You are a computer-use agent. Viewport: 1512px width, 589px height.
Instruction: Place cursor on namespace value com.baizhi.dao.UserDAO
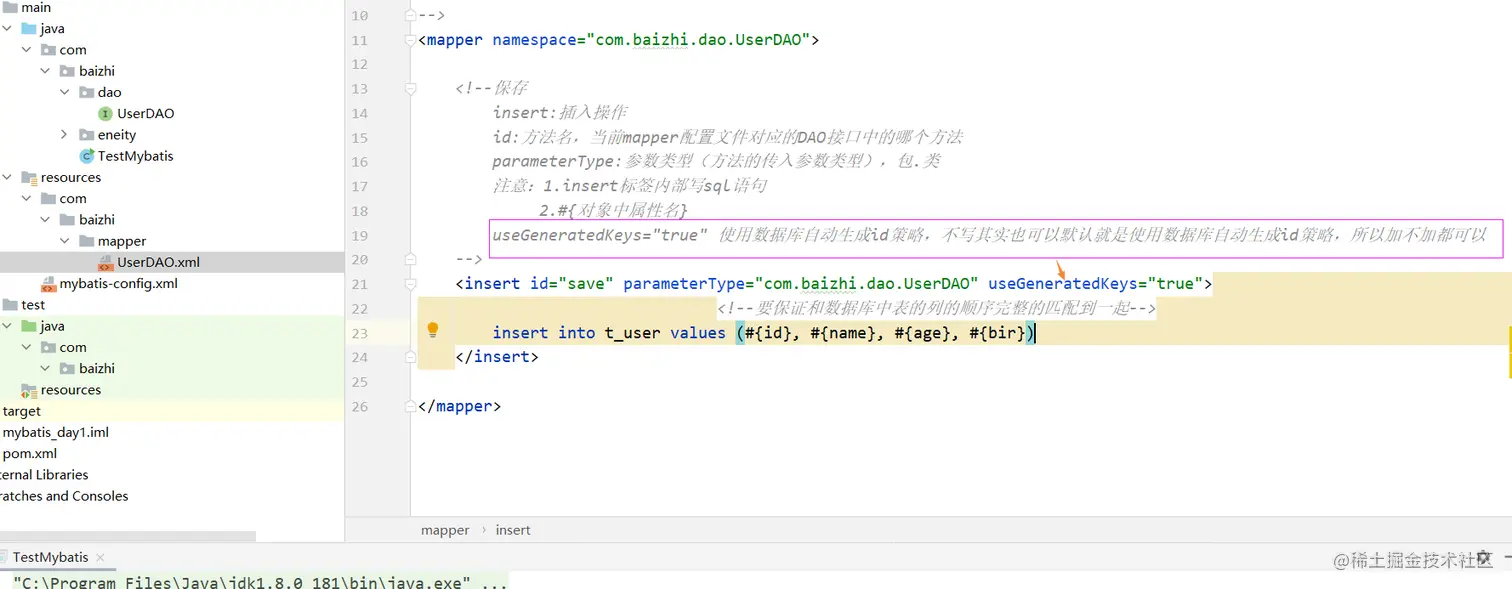[x=699, y=40]
